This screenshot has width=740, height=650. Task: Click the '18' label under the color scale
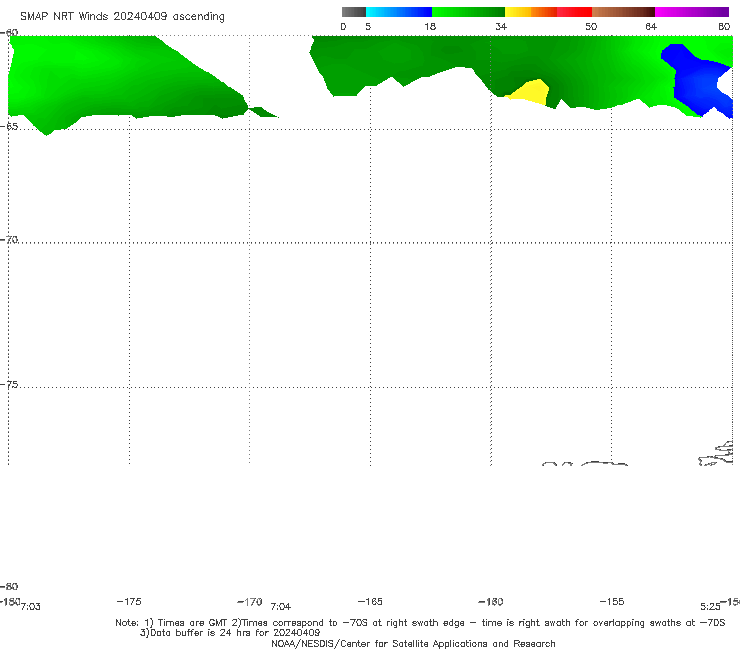[x=430, y=26]
